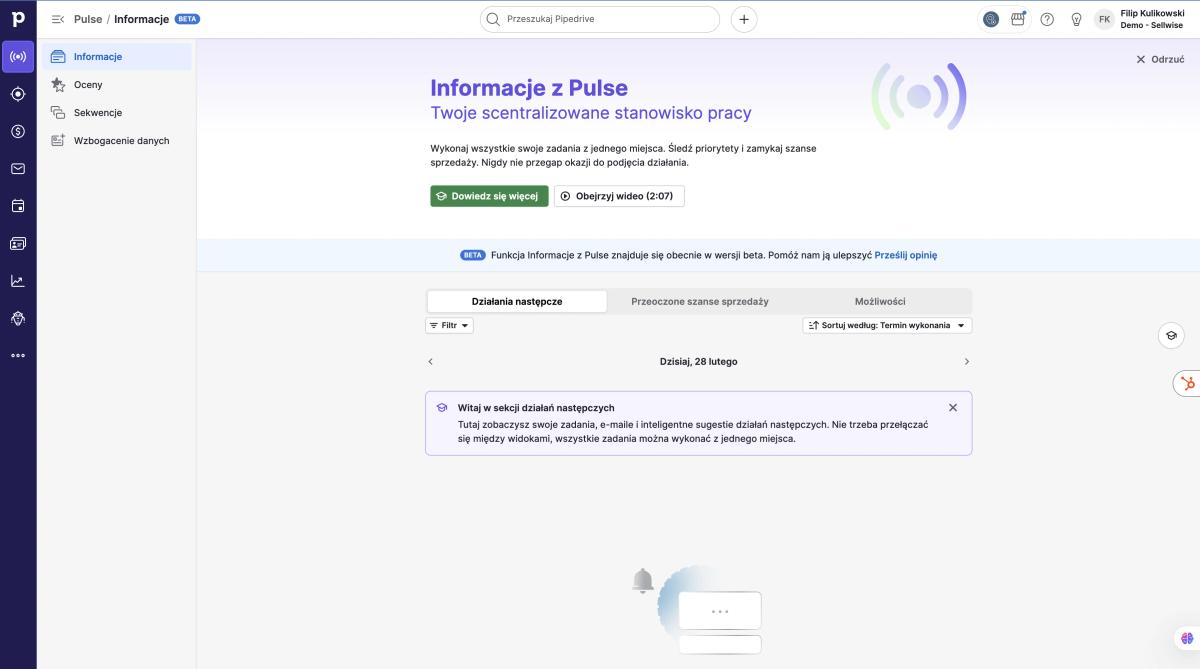Open colorful floating widget at bottom right
Image resolution: width=1200 pixels, height=669 pixels.
coord(1187,638)
